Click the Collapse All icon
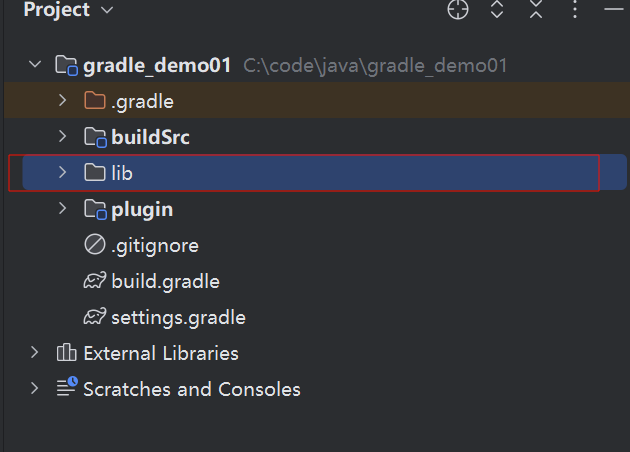Viewport: 630px width, 452px height. point(536,9)
